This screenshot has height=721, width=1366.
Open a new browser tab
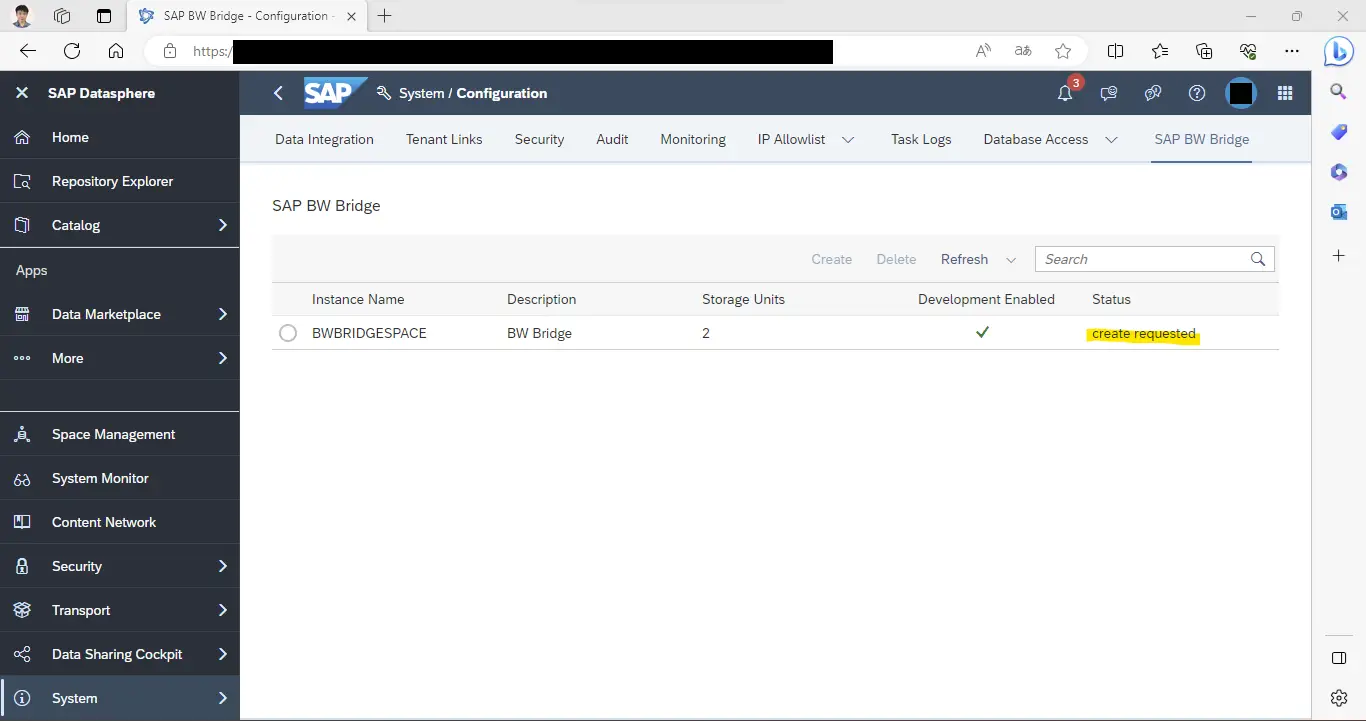coord(385,16)
